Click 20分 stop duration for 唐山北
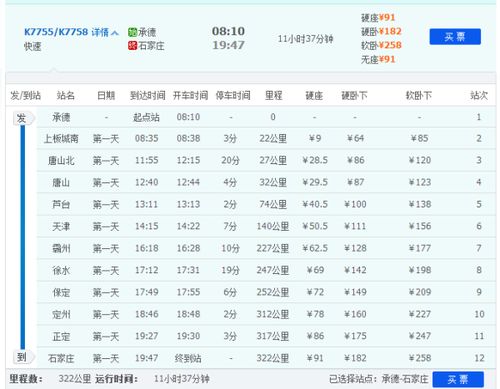500x389 pixels. point(230,160)
